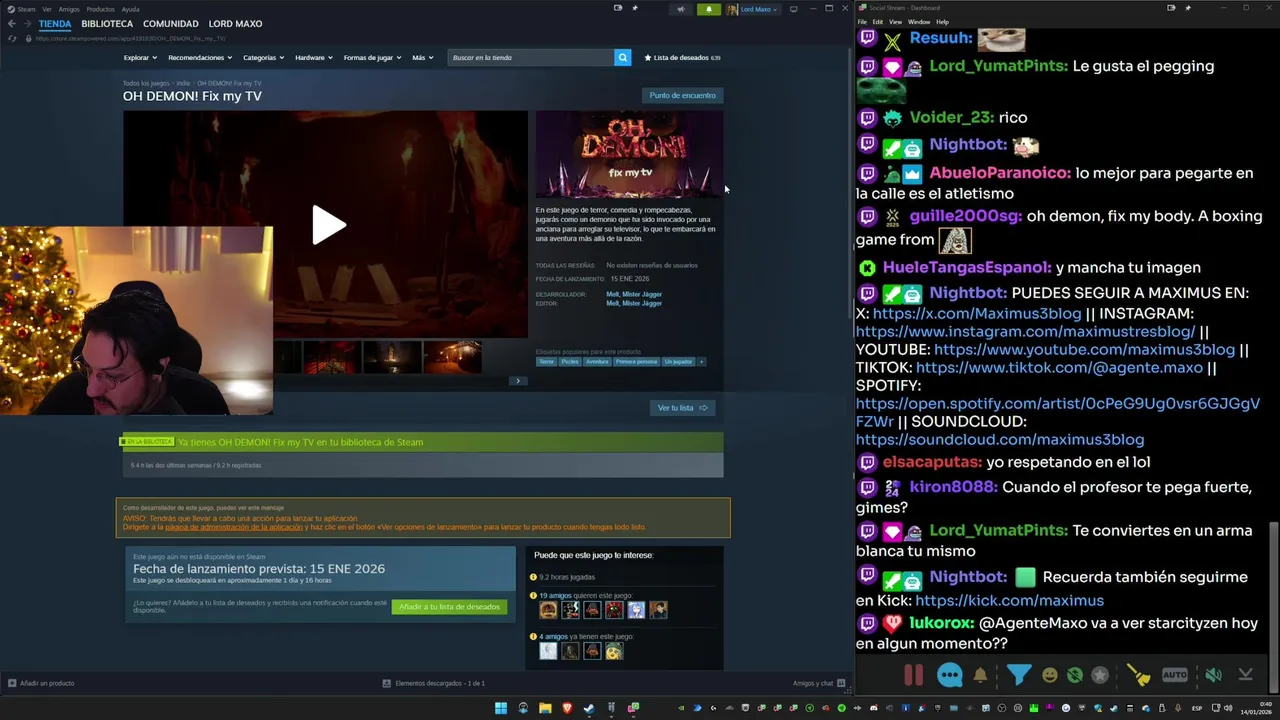1280x720 pixels.
Task: Expand the Recomendaciones dropdown
Action: (x=199, y=58)
